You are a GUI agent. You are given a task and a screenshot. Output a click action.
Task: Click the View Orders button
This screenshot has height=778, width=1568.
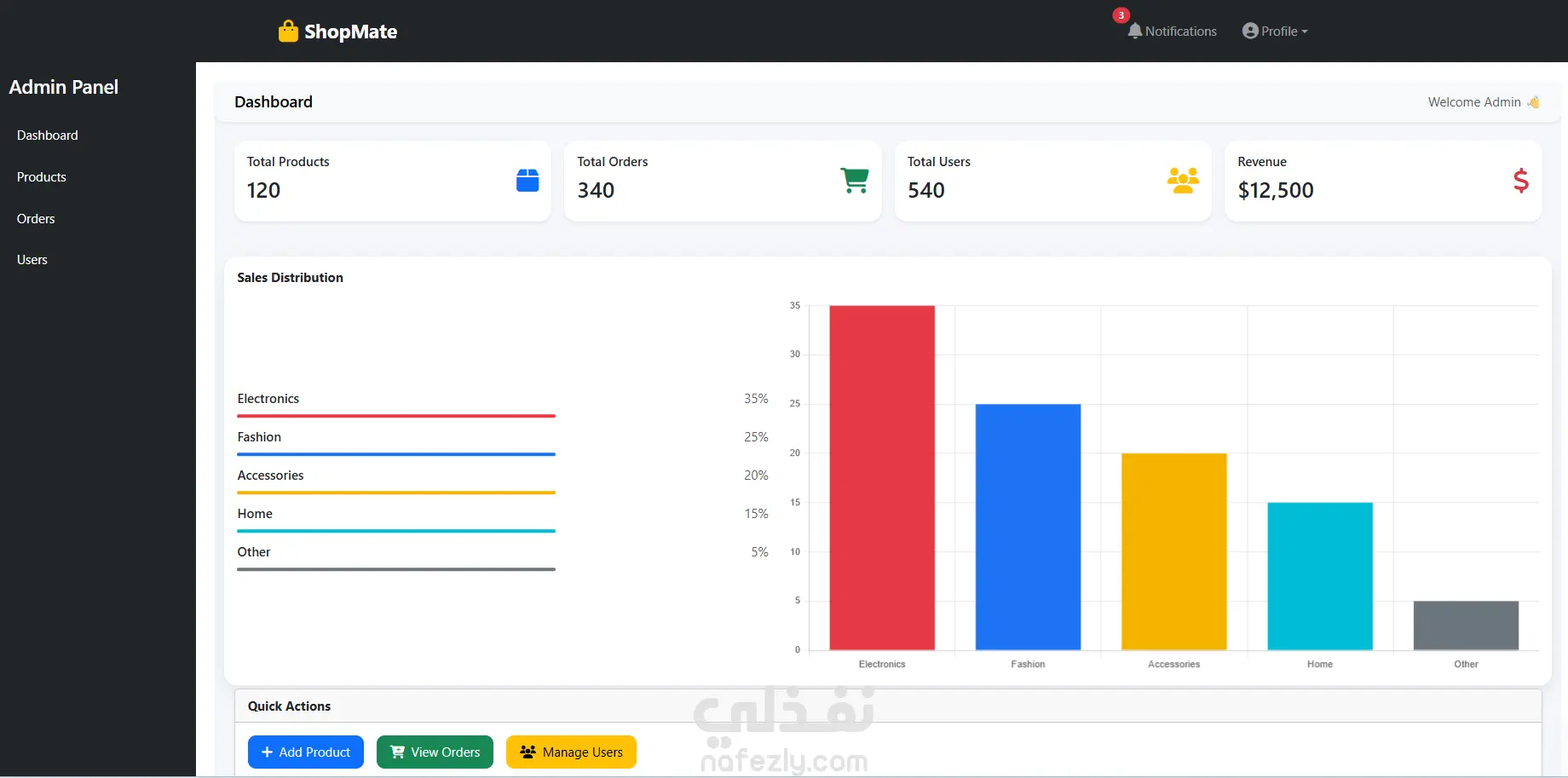coord(435,752)
